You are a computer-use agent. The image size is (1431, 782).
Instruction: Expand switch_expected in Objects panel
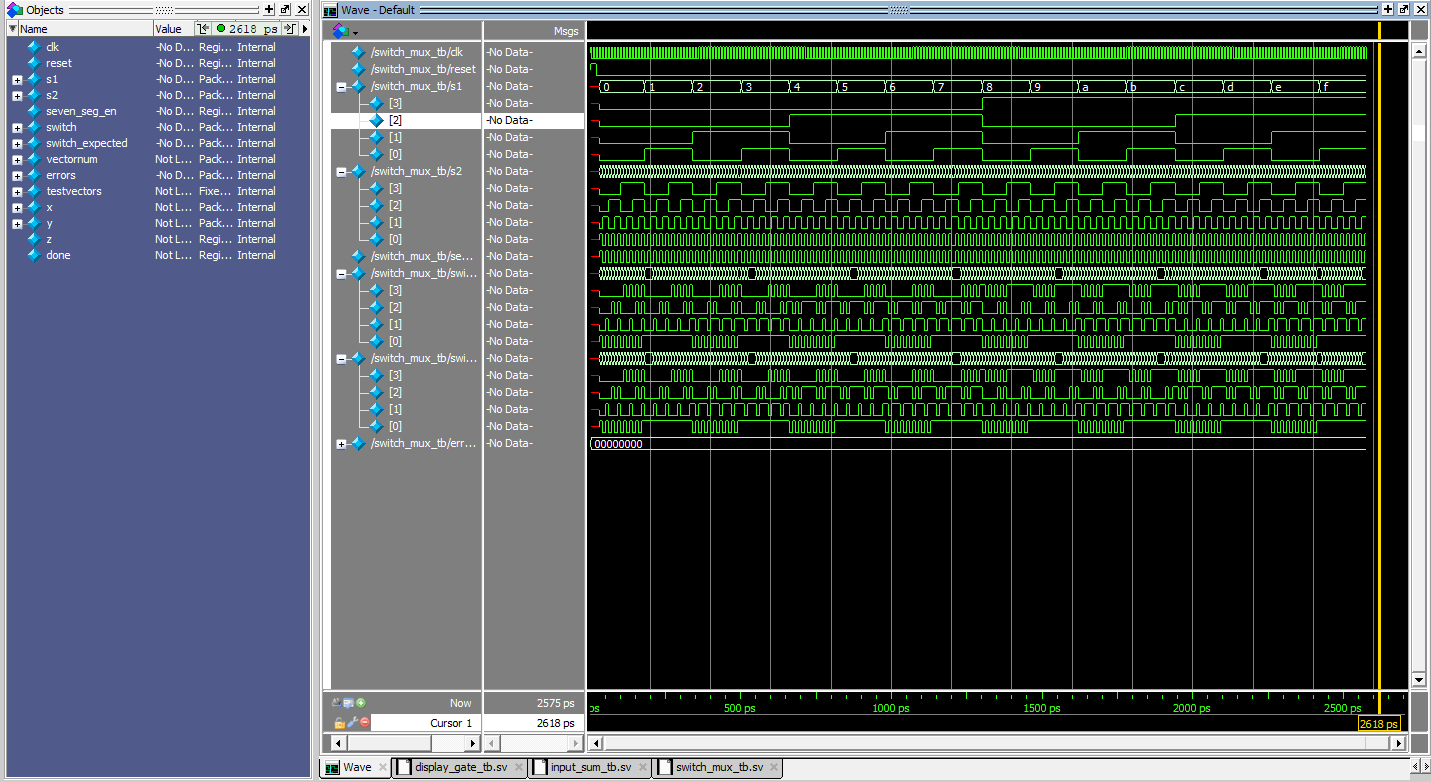(17, 143)
